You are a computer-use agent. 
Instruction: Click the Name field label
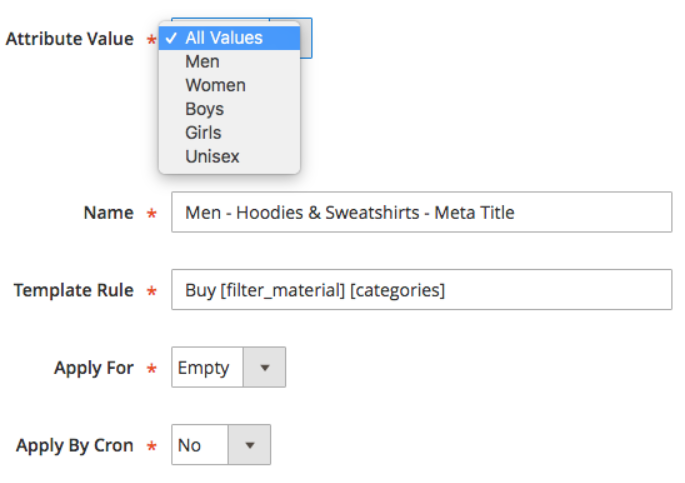[109, 213]
